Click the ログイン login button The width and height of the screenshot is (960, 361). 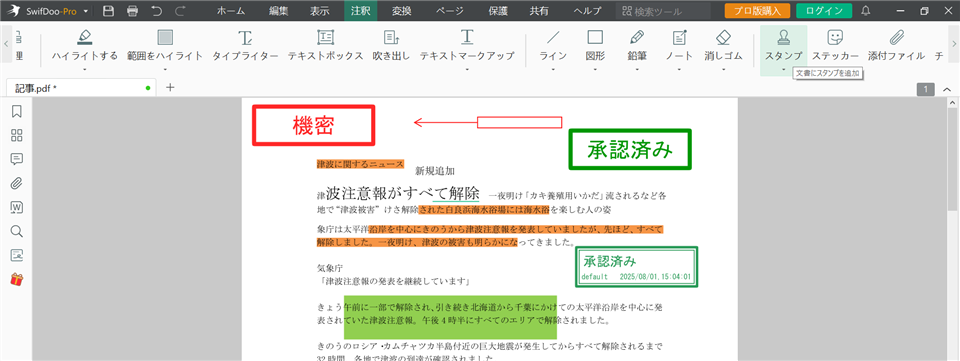[x=824, y=11]
